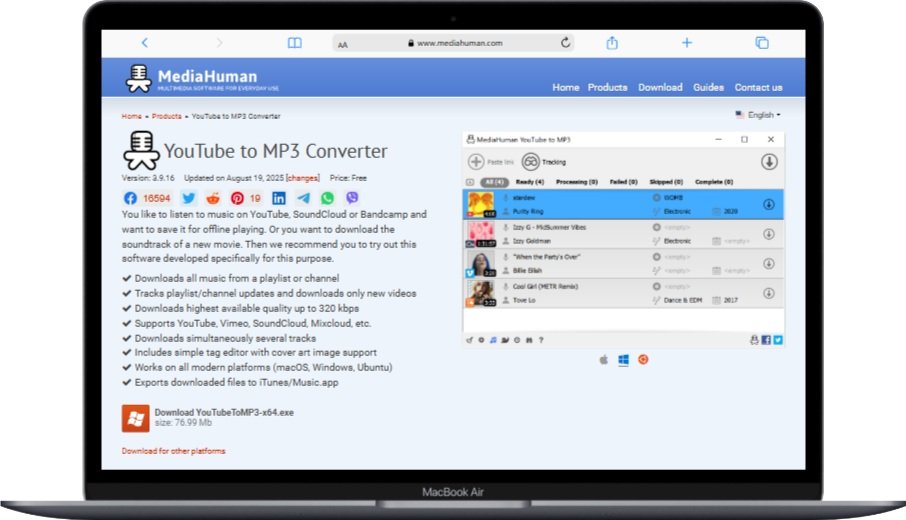Click the orange Windows download icon
Viewport: 906px width, 520px height.
pyautogui.click(x=135, y=418)
